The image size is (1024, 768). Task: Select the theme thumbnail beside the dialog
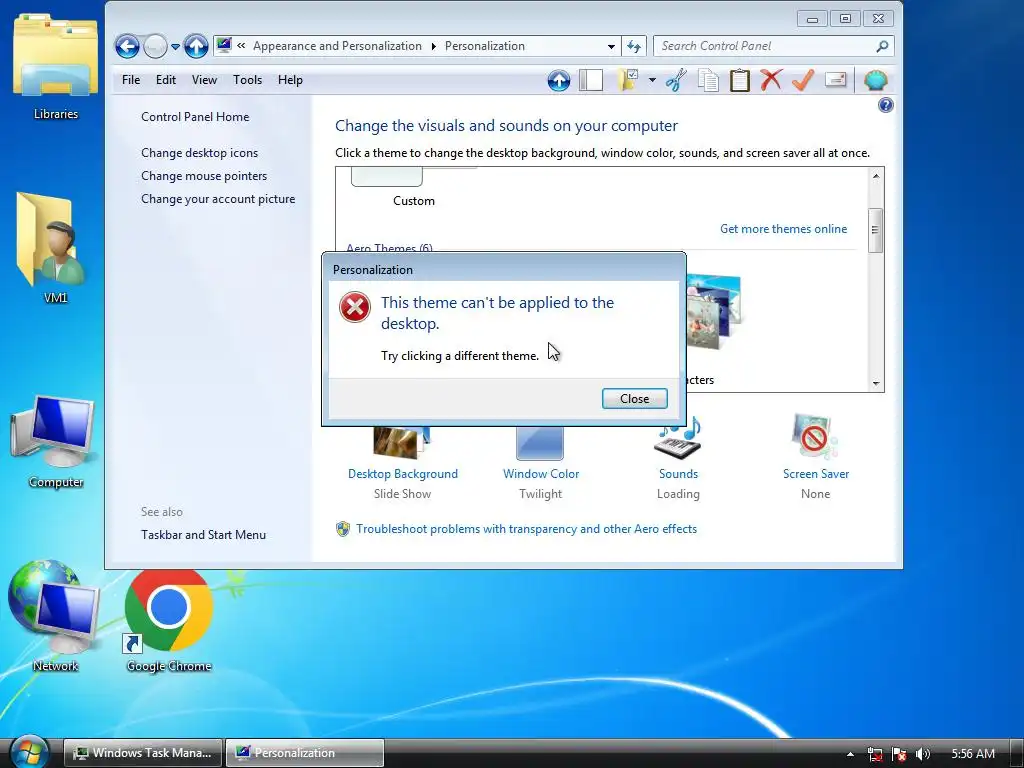(x=714, y=312)
